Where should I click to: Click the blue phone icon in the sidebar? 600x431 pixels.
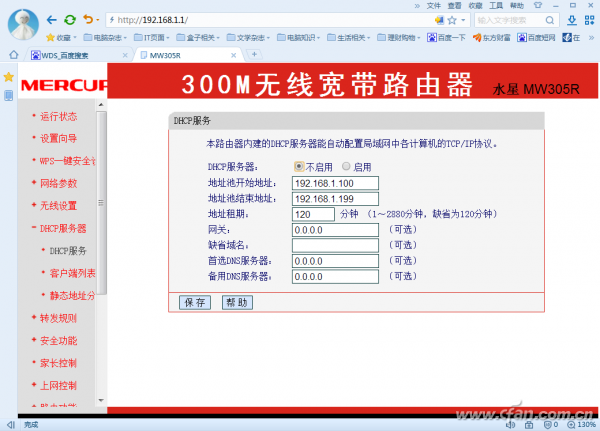click(x=8, y=95)
